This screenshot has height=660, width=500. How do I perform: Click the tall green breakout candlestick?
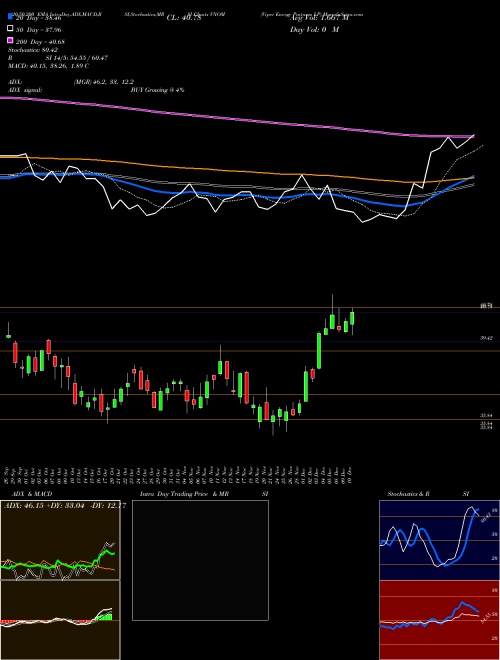click(x=319, y=351)
